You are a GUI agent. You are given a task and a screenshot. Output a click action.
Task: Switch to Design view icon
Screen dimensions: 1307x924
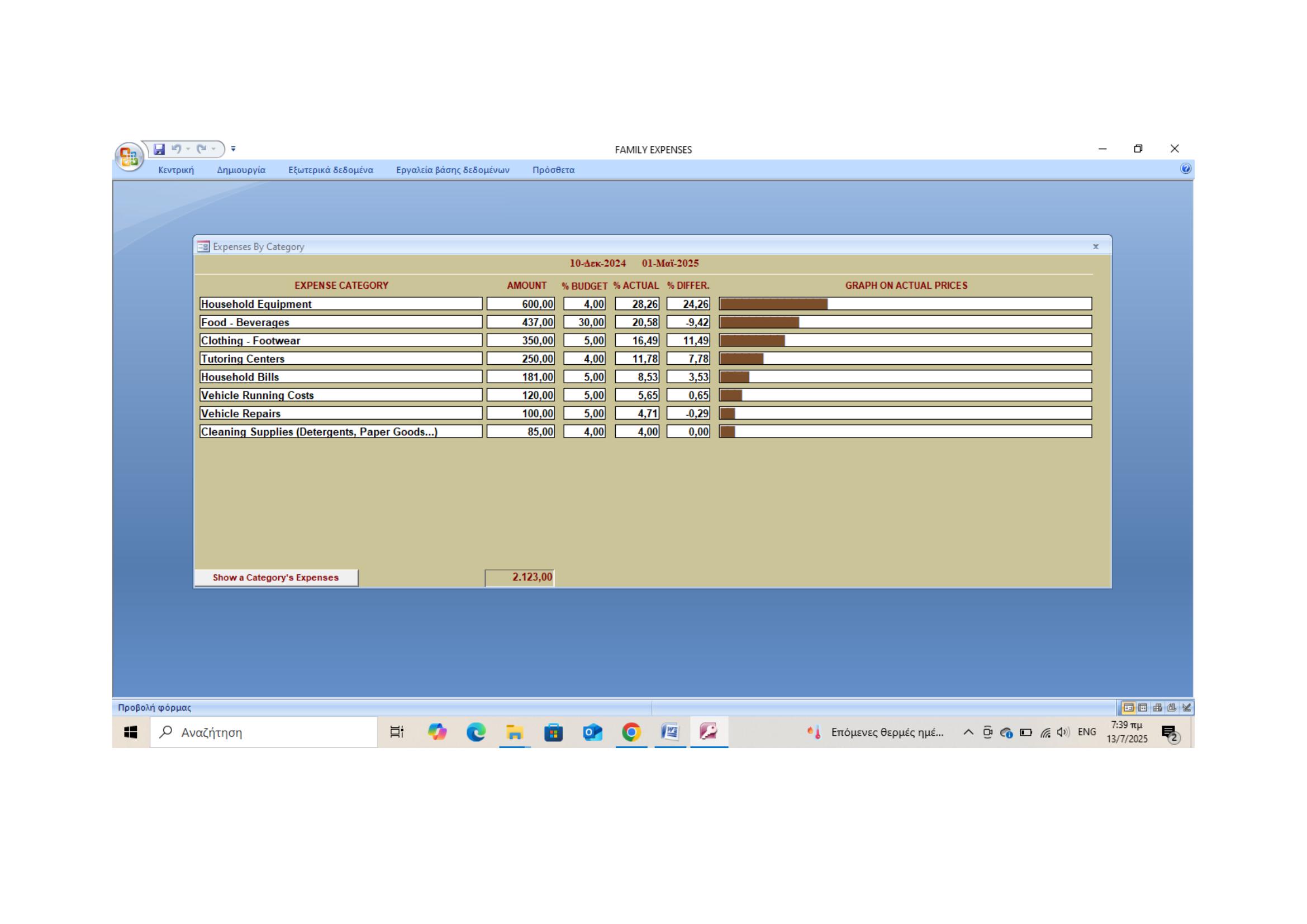(x=1186, y=708)
